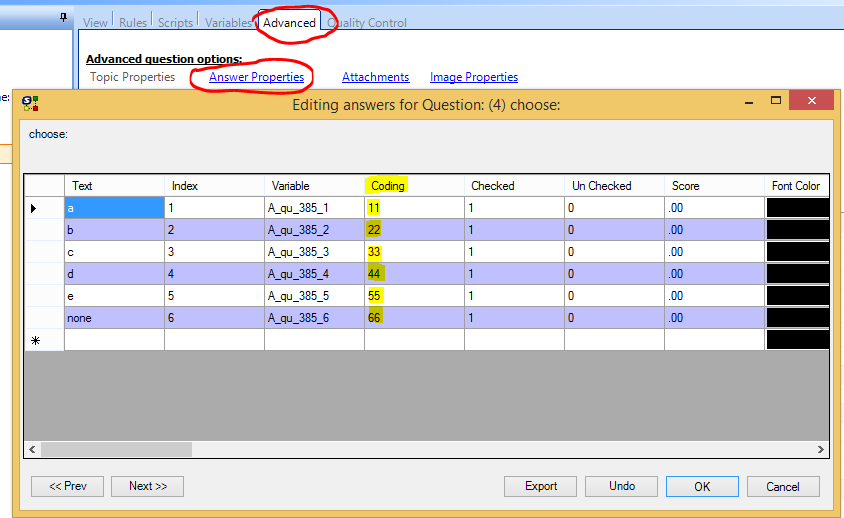The height and width of the screenshot is (518, 844).
Task: Open the Quality Control tab
Action: [x=367, y=23]
